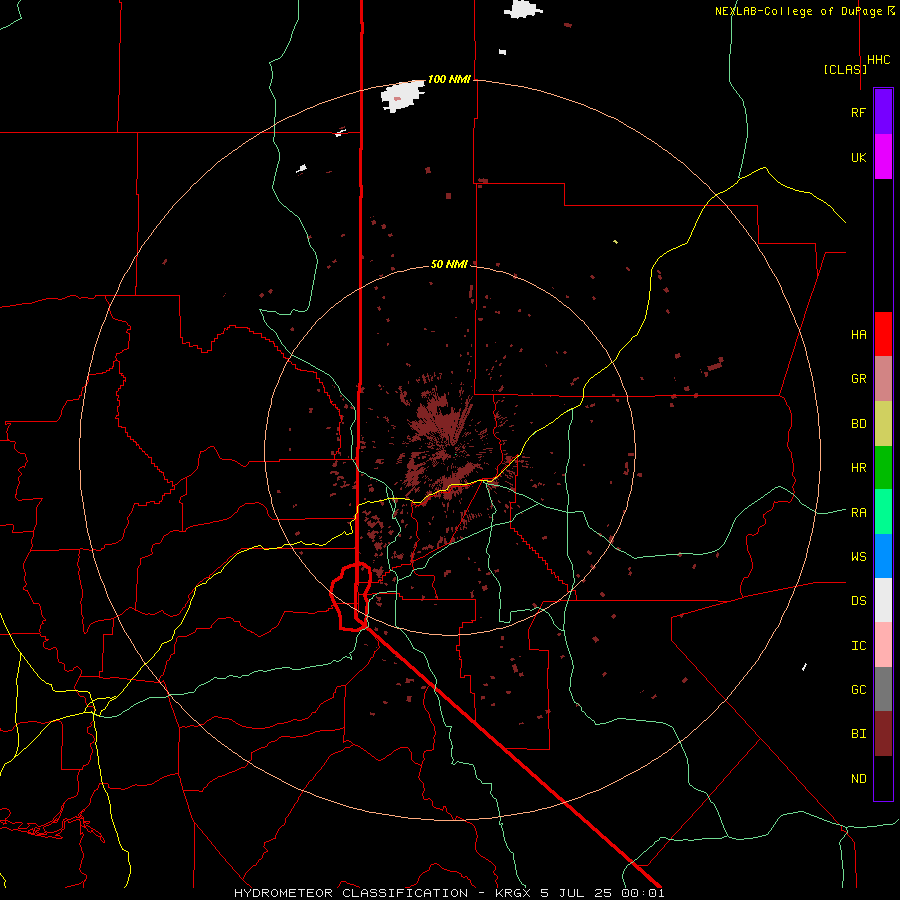Click the large white dry snow echo near 100 NMI ring
The width and height of the screenshot is (900, 900).
tap(402, 96)
